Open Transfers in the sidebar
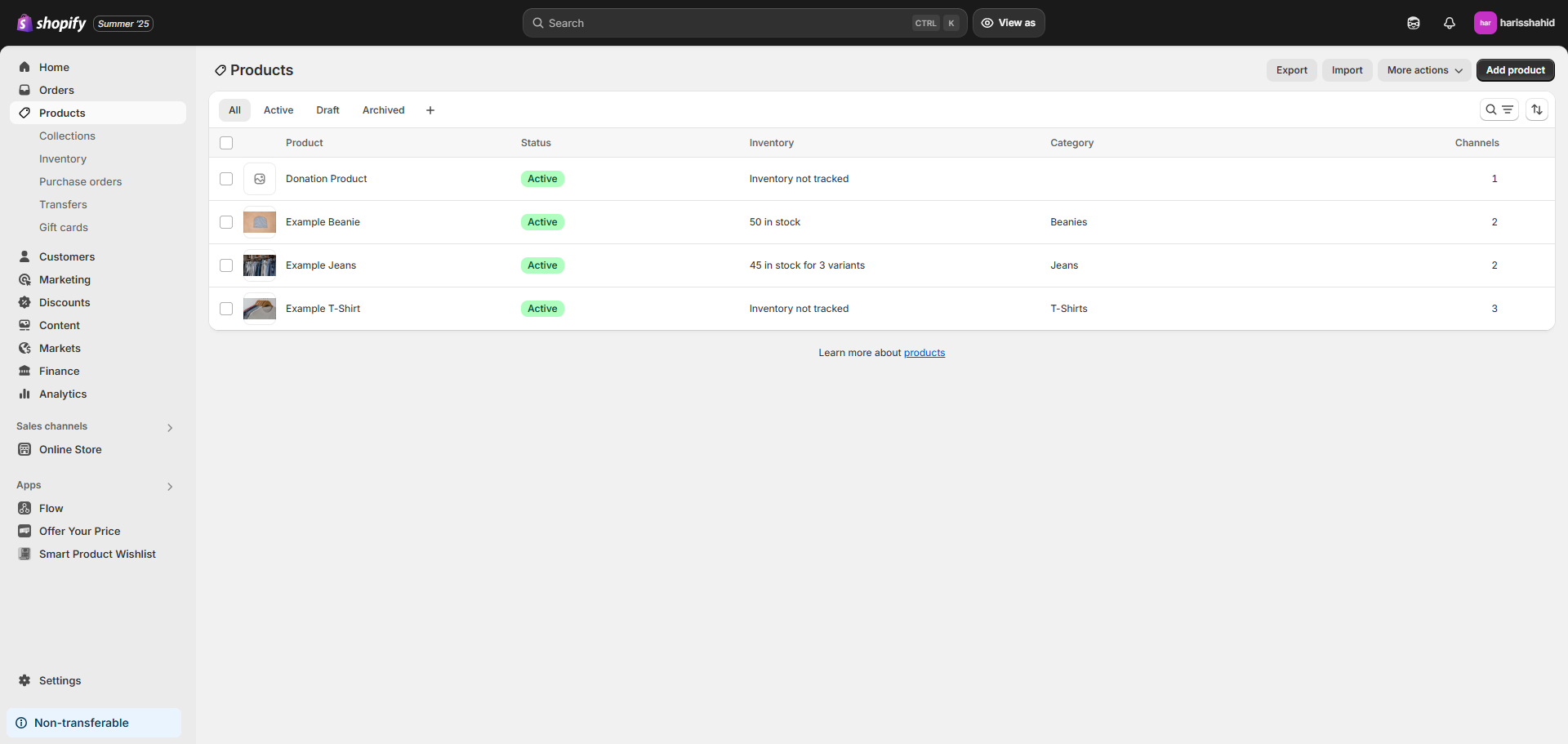The height and width of the screenshot is (744, 1568). (63, 204)
